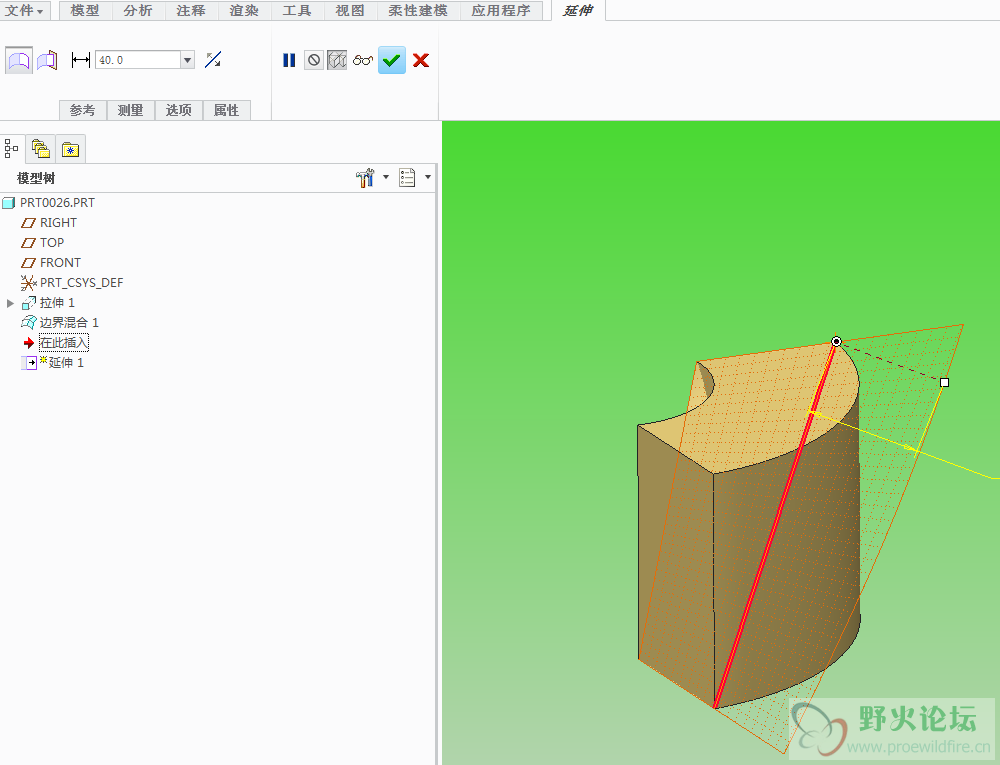Open the favorites navigator tab icon

coord(70,149)
